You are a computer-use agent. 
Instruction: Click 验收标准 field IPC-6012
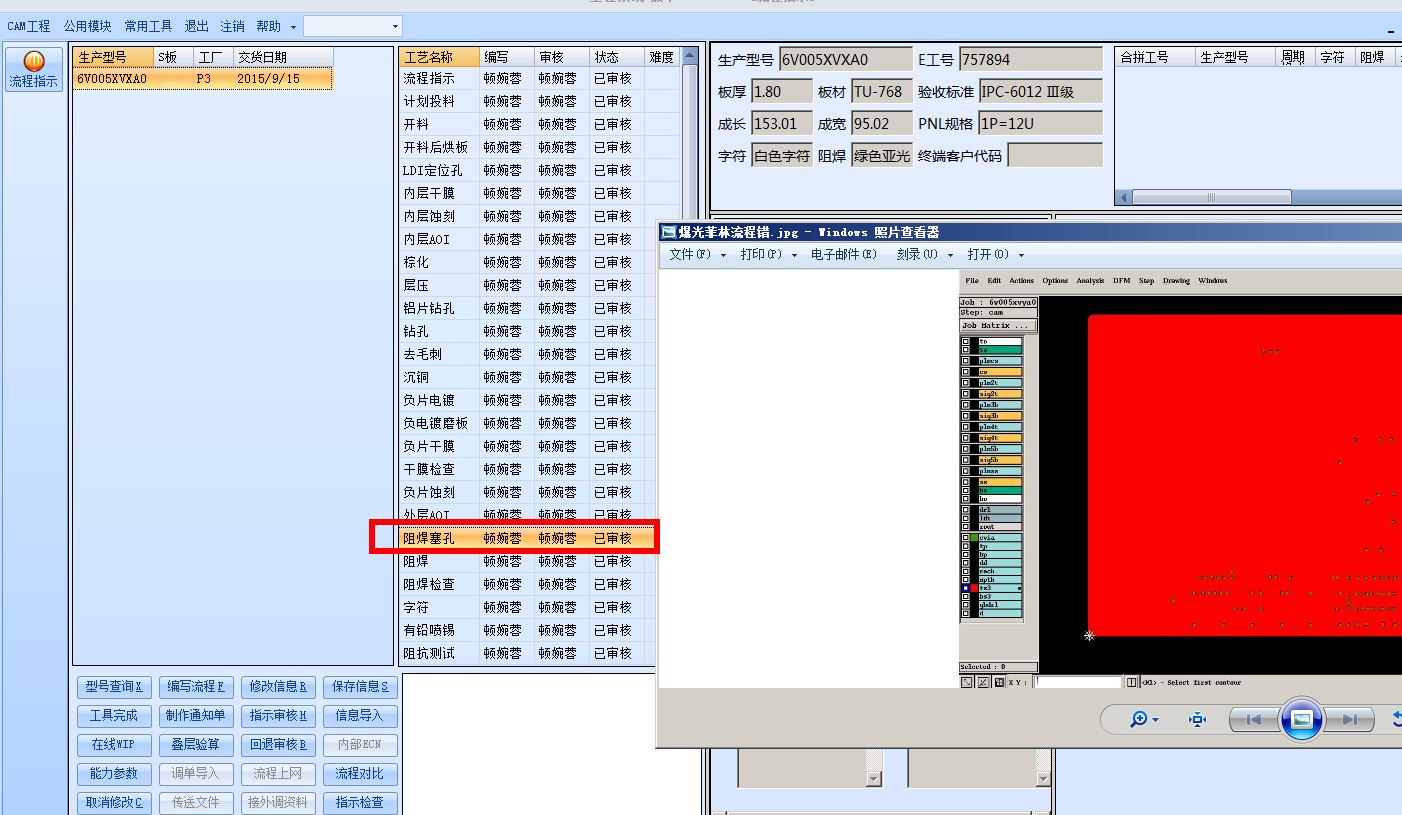(1040, 91)
